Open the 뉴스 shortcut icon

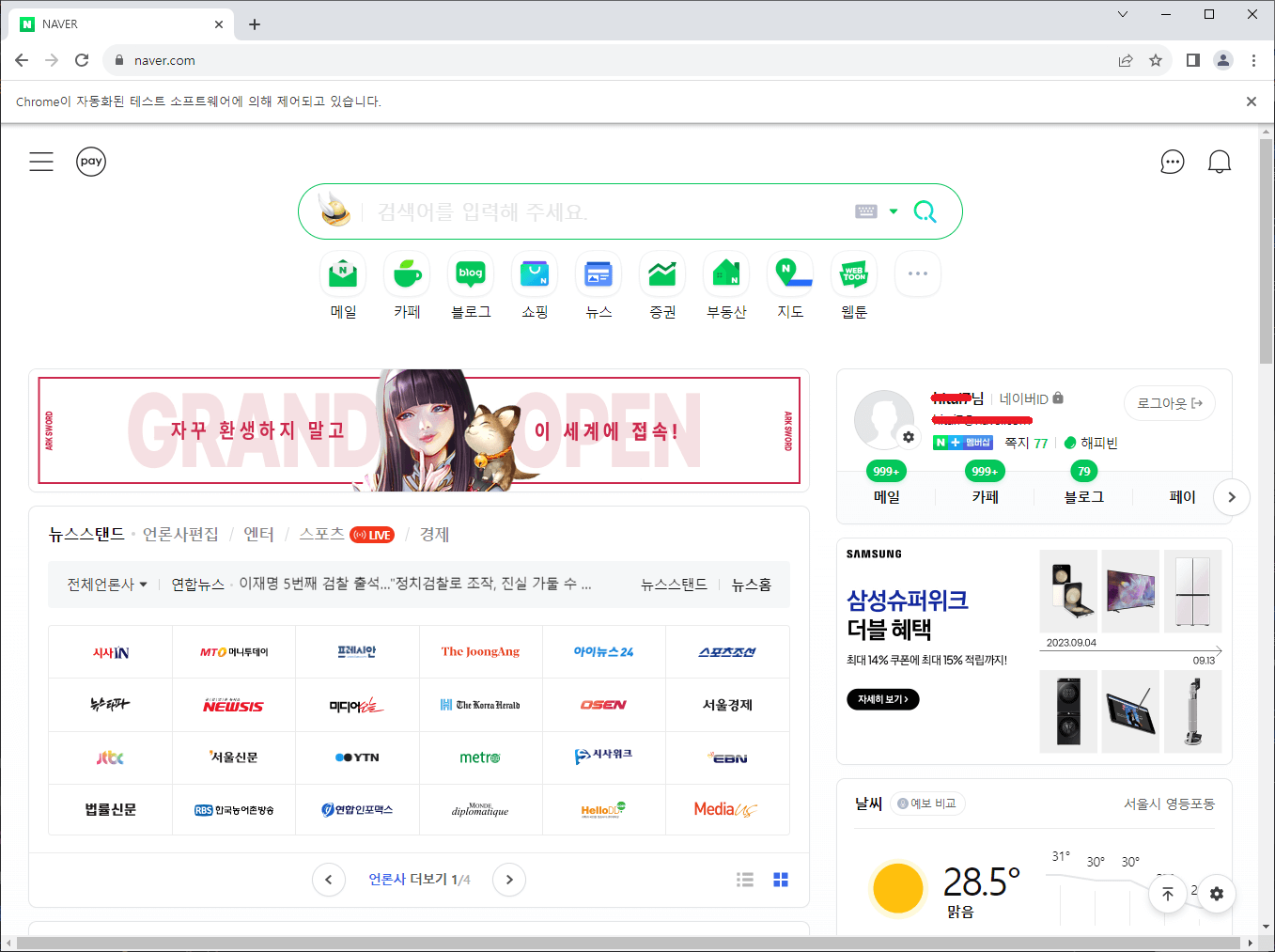tap(599, 273)
